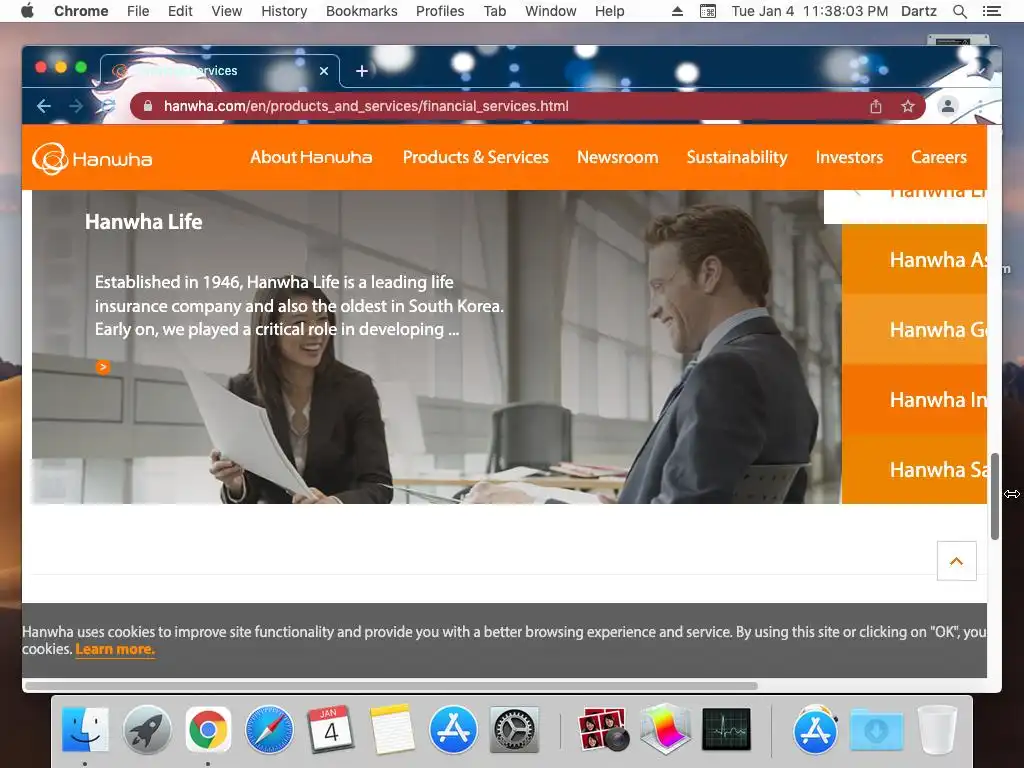
Task: Launch Photo Booth from the dock
Action: click(x=603, y=729)
